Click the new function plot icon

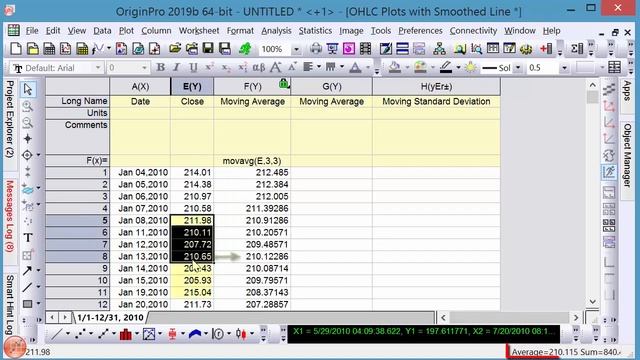tap(97, 49)
